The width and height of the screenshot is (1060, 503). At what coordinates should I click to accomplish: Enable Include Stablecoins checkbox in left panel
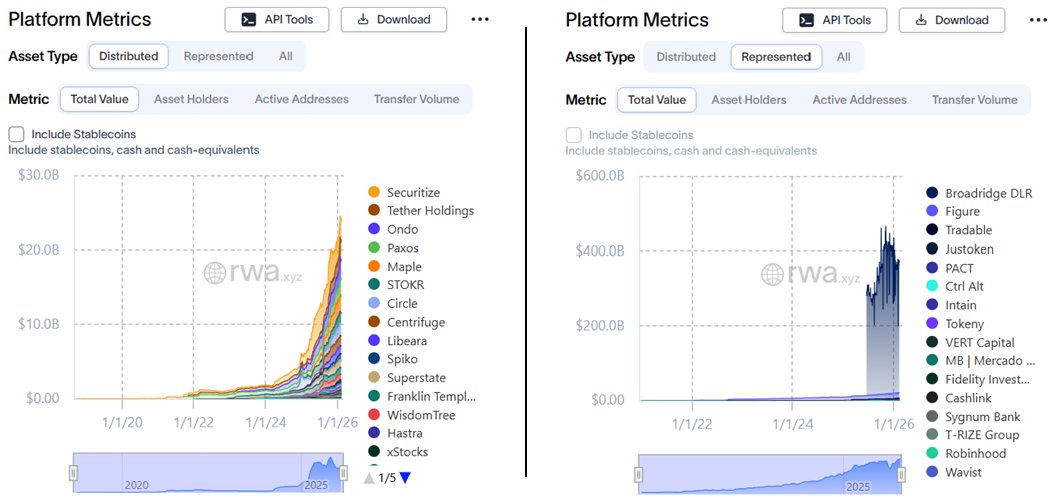(17, 134)
